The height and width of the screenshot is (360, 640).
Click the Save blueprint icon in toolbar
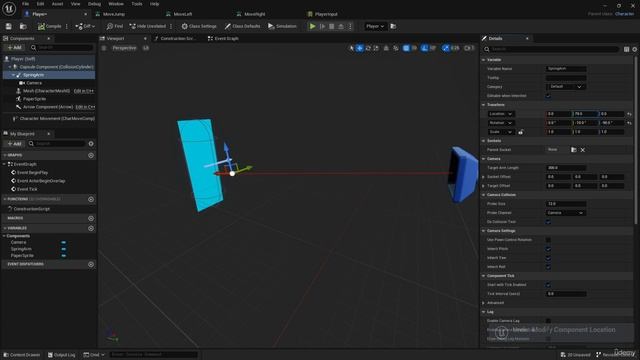[x=9, y=26]
